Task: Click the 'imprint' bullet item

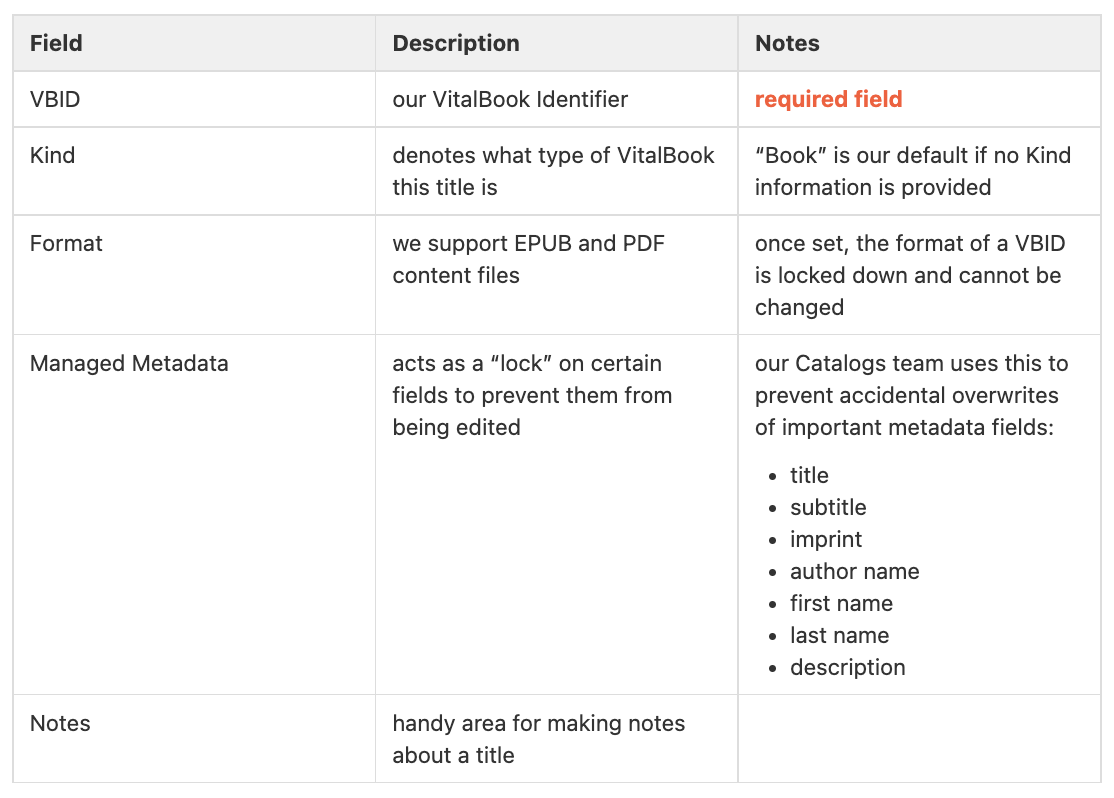Action: tap(826, 539)
